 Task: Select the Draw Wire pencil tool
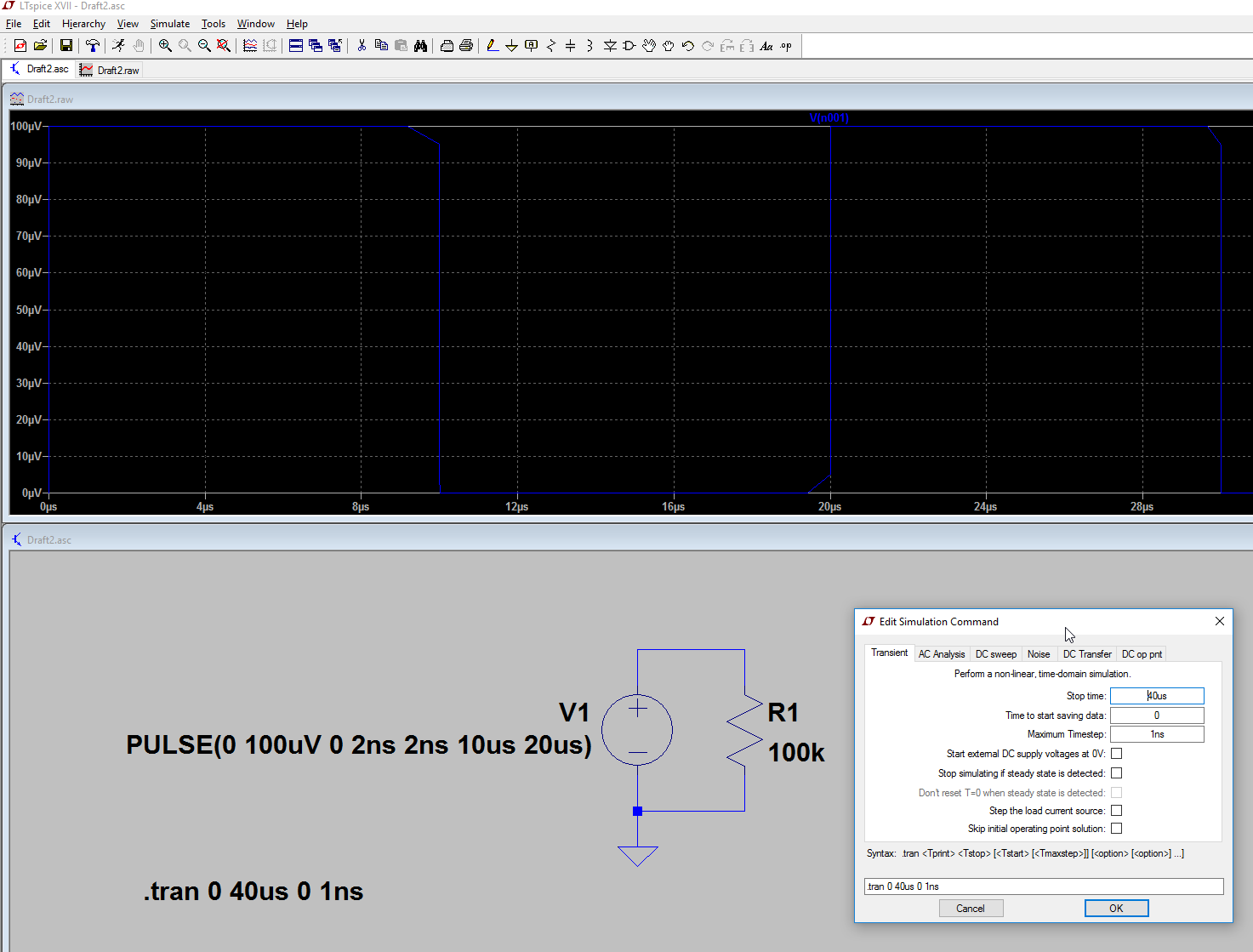[x=492, y=46]
